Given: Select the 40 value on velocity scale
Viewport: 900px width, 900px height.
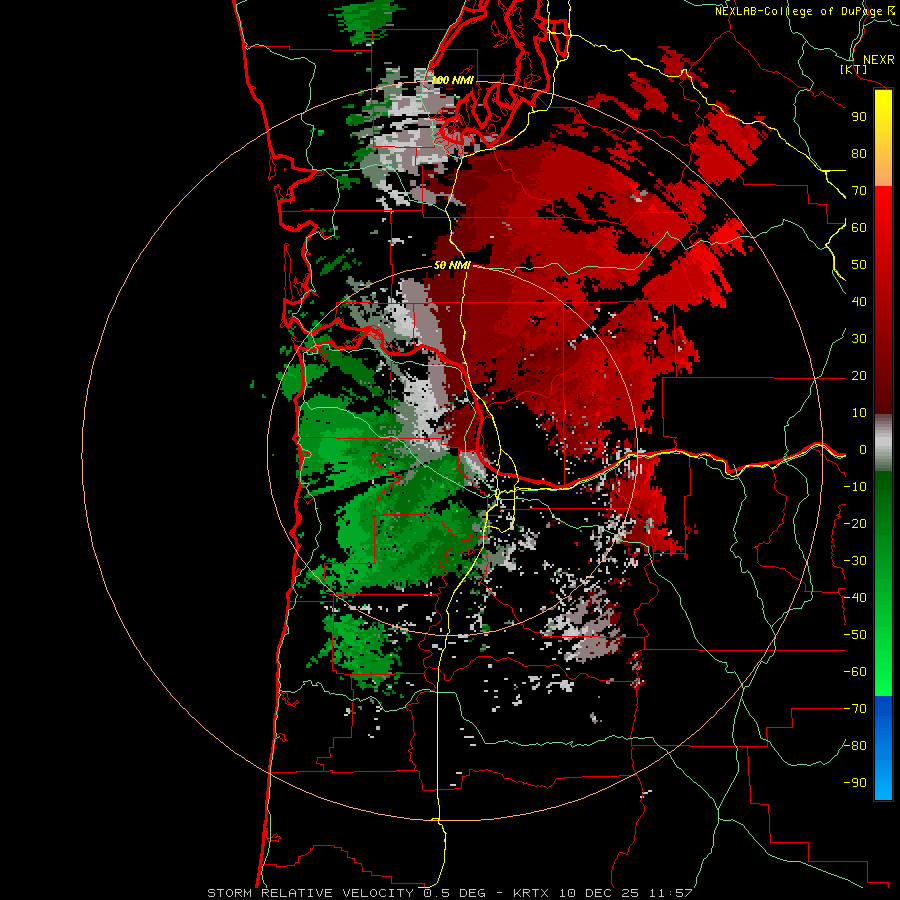Looking at the screenshot, I should coord(859,302).
